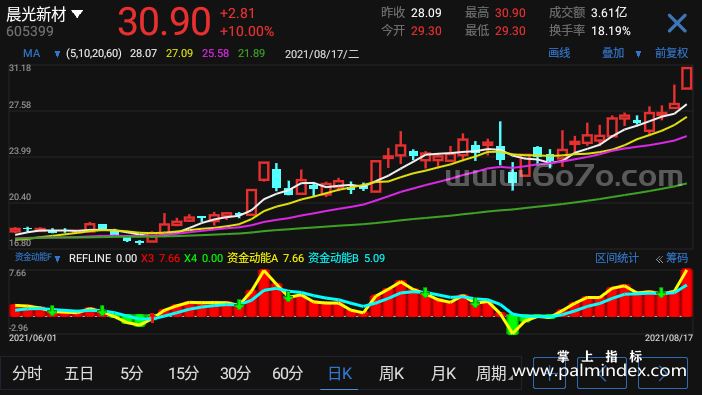Select the 日K daily candlestick tab
This screenshot has width=702, height=395.
tap(340, 373)
